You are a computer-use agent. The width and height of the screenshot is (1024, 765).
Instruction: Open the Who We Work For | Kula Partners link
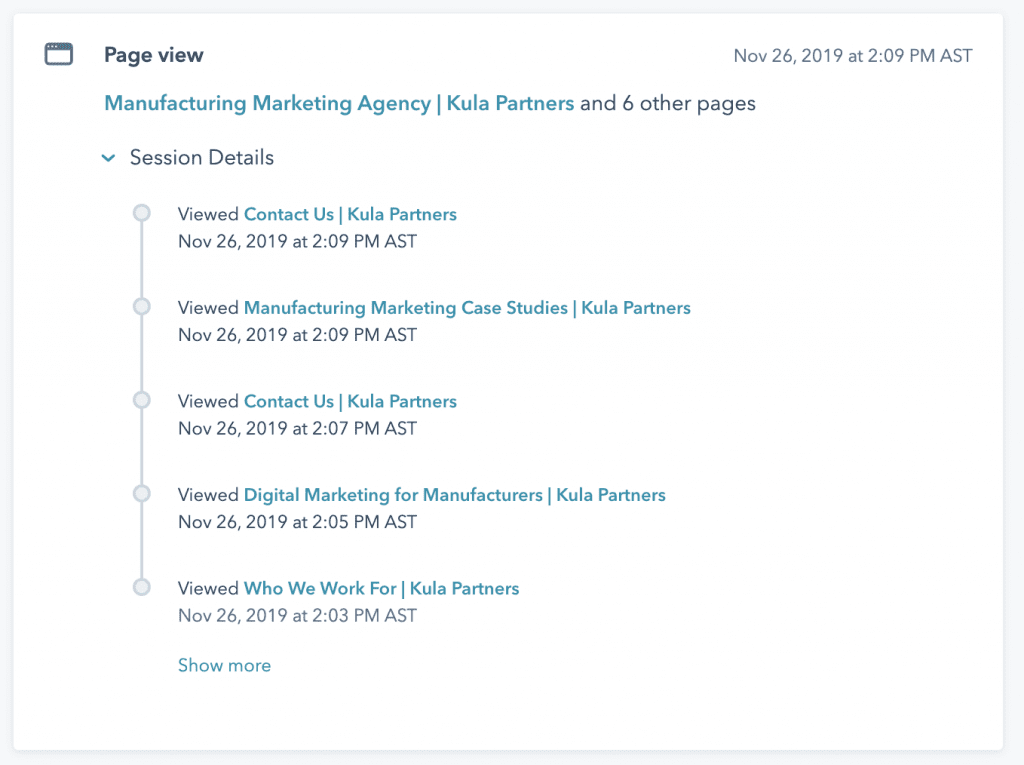click(x=382, y=588)
